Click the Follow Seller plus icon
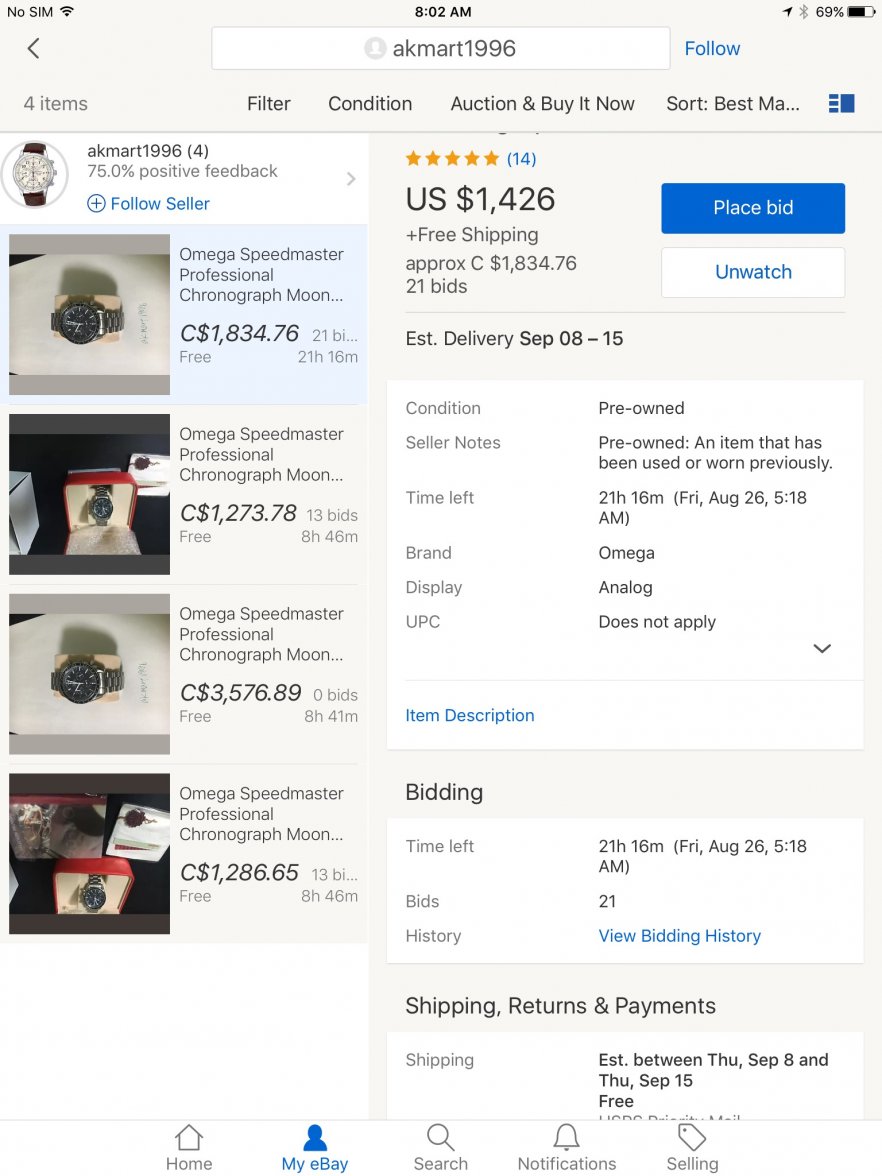The height and width of the screenshot is (1176, 882). click(96, 204)
